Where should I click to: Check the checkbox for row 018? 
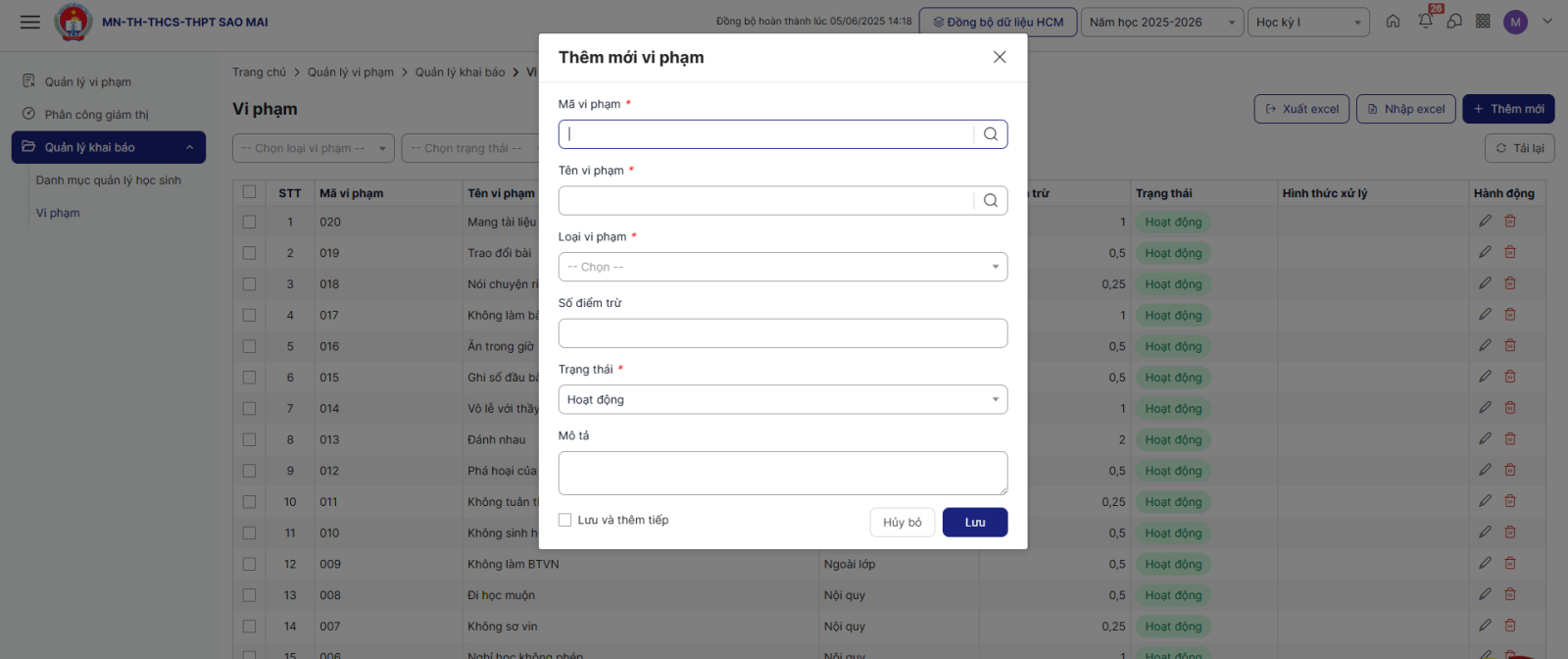(x=249, y=284)
